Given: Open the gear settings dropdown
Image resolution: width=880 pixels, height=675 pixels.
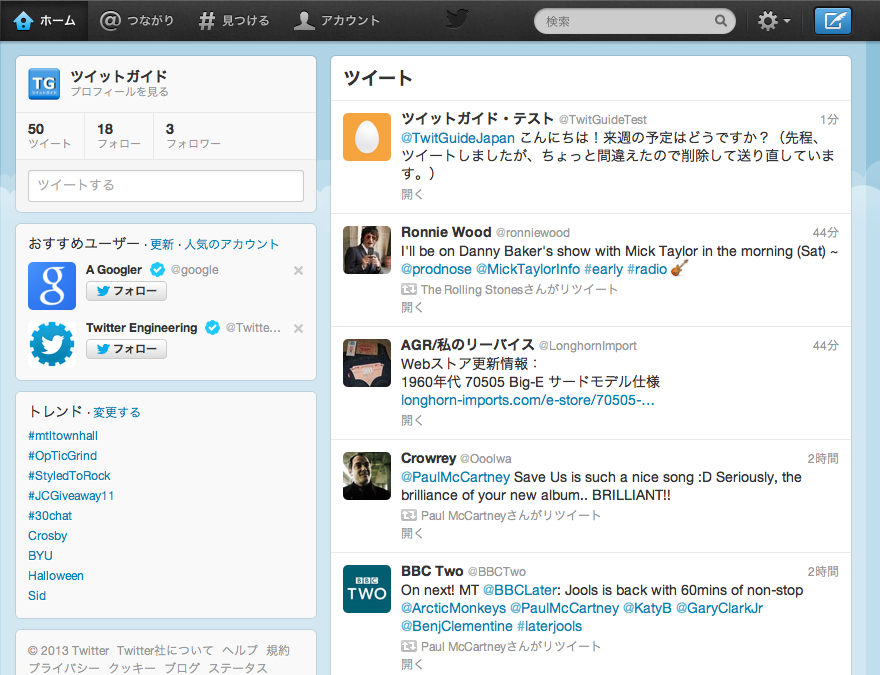Looking at the screenshot, I should pyautogui.click(x=773, y=21).
